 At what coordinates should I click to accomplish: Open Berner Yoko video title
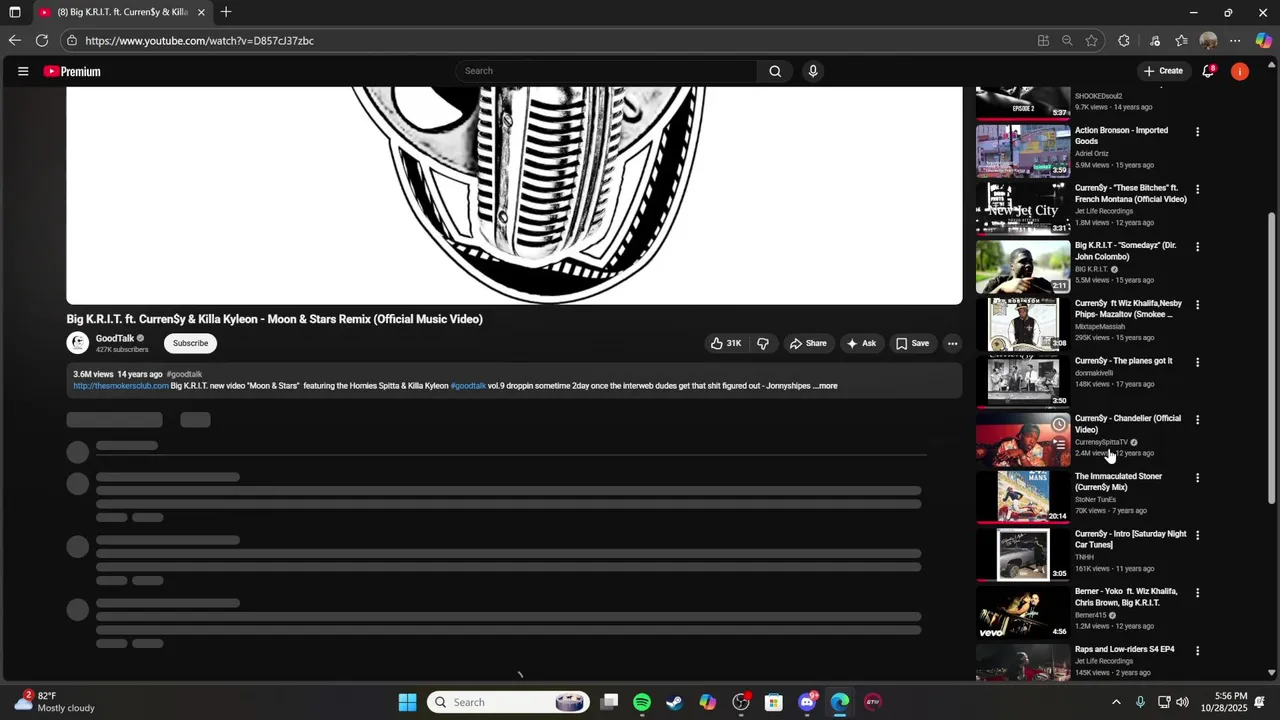pyautogui.click(x=1126, y=597)
